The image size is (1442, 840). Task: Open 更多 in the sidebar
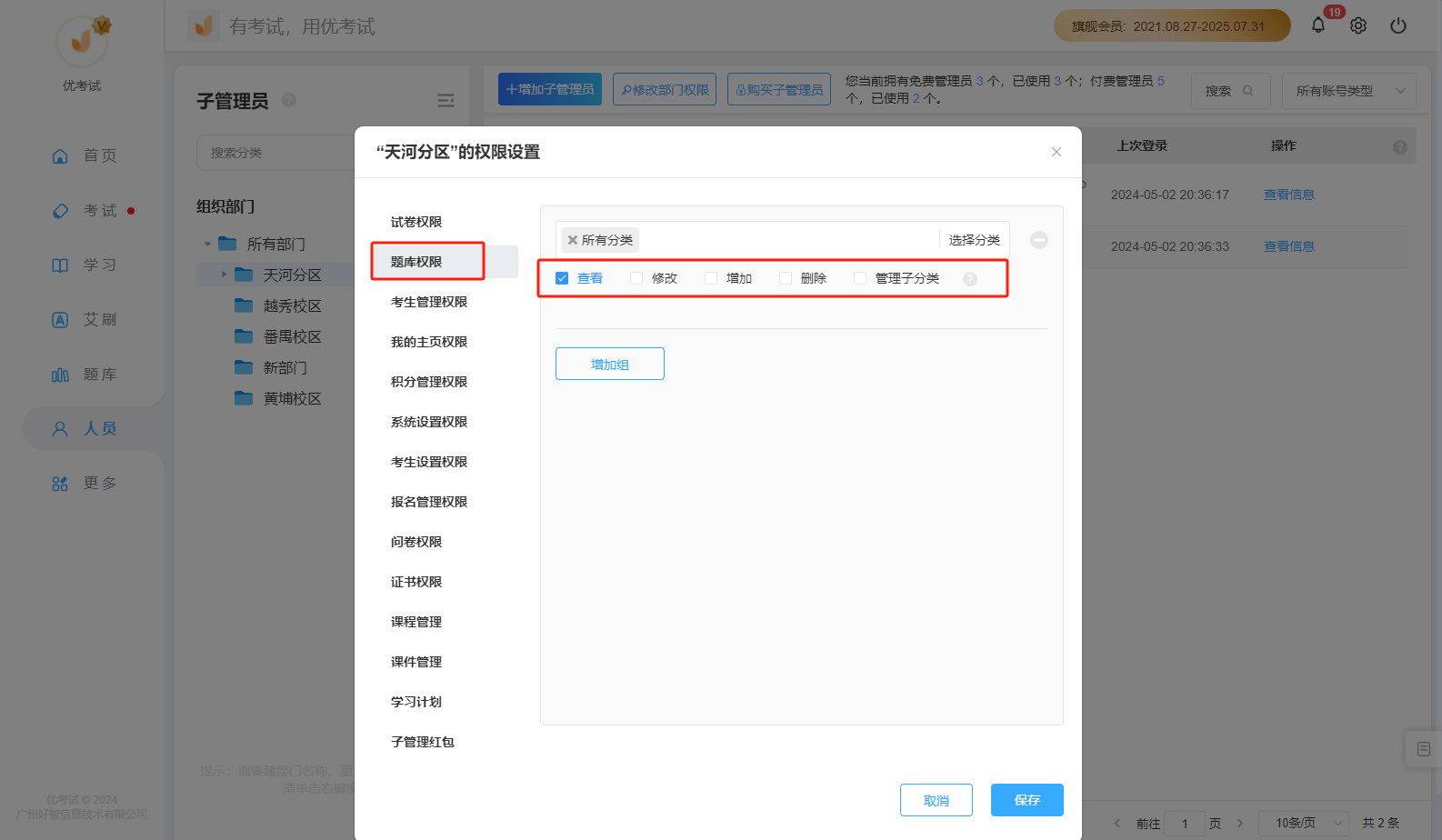[x=84, y=483]
